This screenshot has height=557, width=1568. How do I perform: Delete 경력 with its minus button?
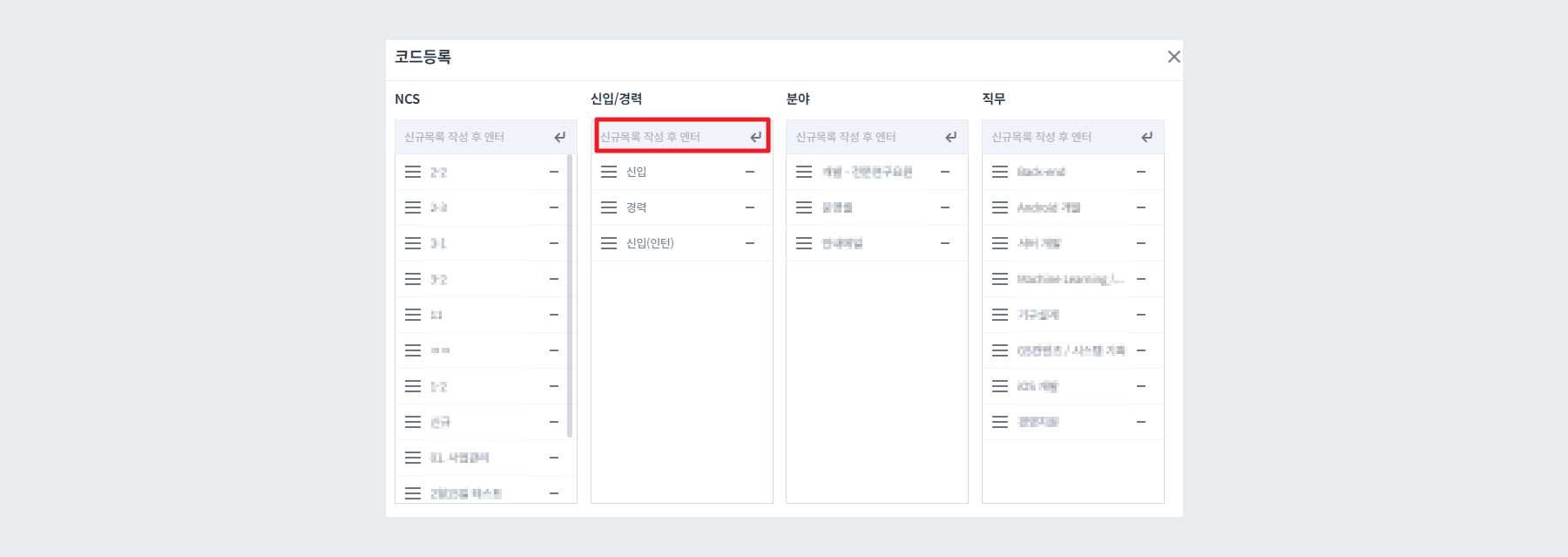[749, 207]
